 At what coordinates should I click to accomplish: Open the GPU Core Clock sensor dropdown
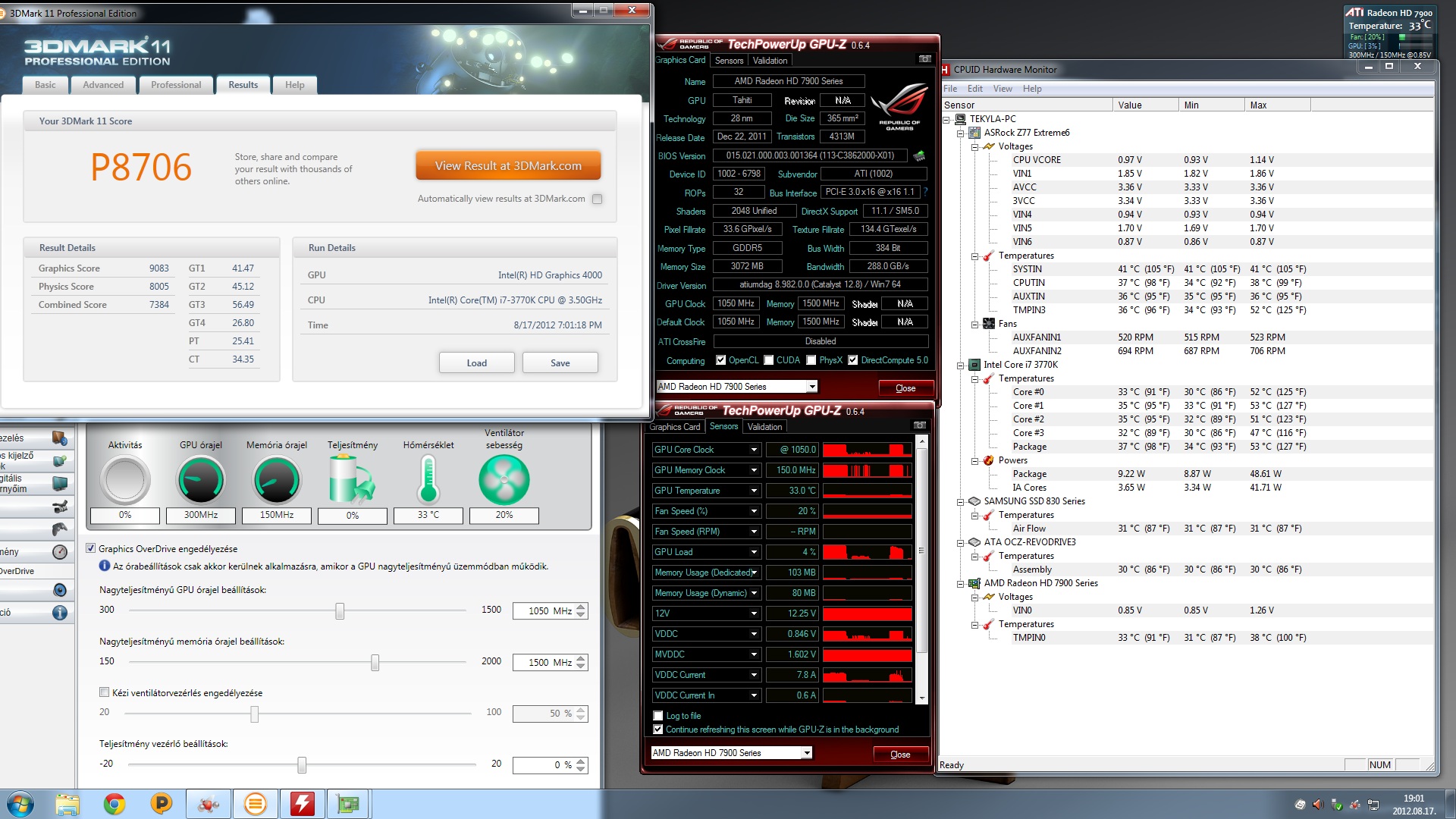(754, 450)
